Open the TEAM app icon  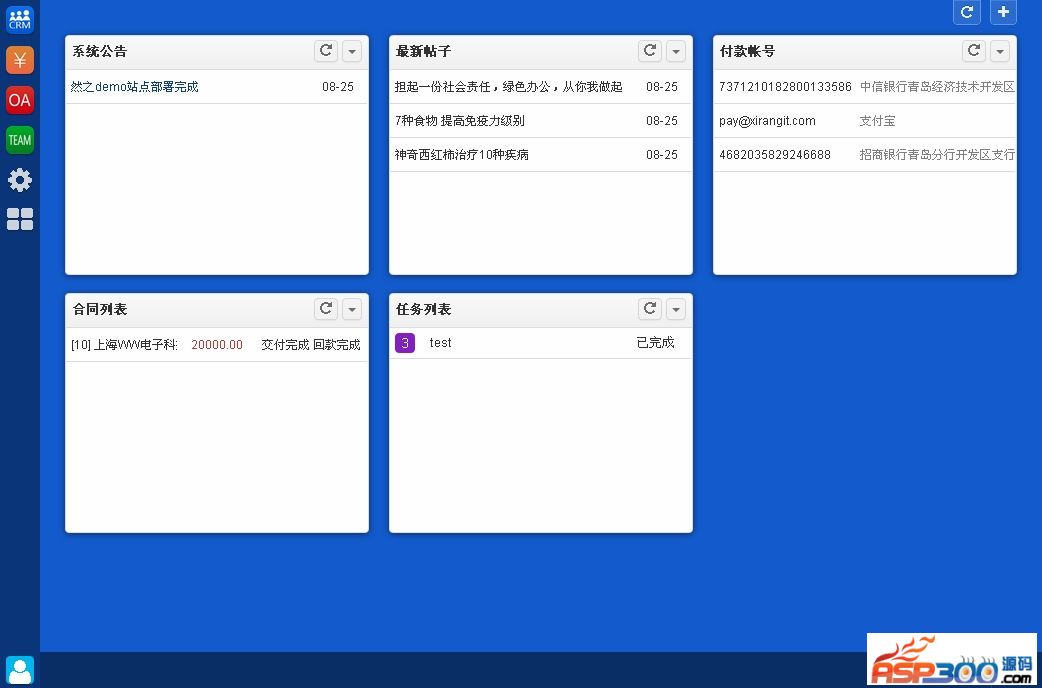[x=20, y=140]
